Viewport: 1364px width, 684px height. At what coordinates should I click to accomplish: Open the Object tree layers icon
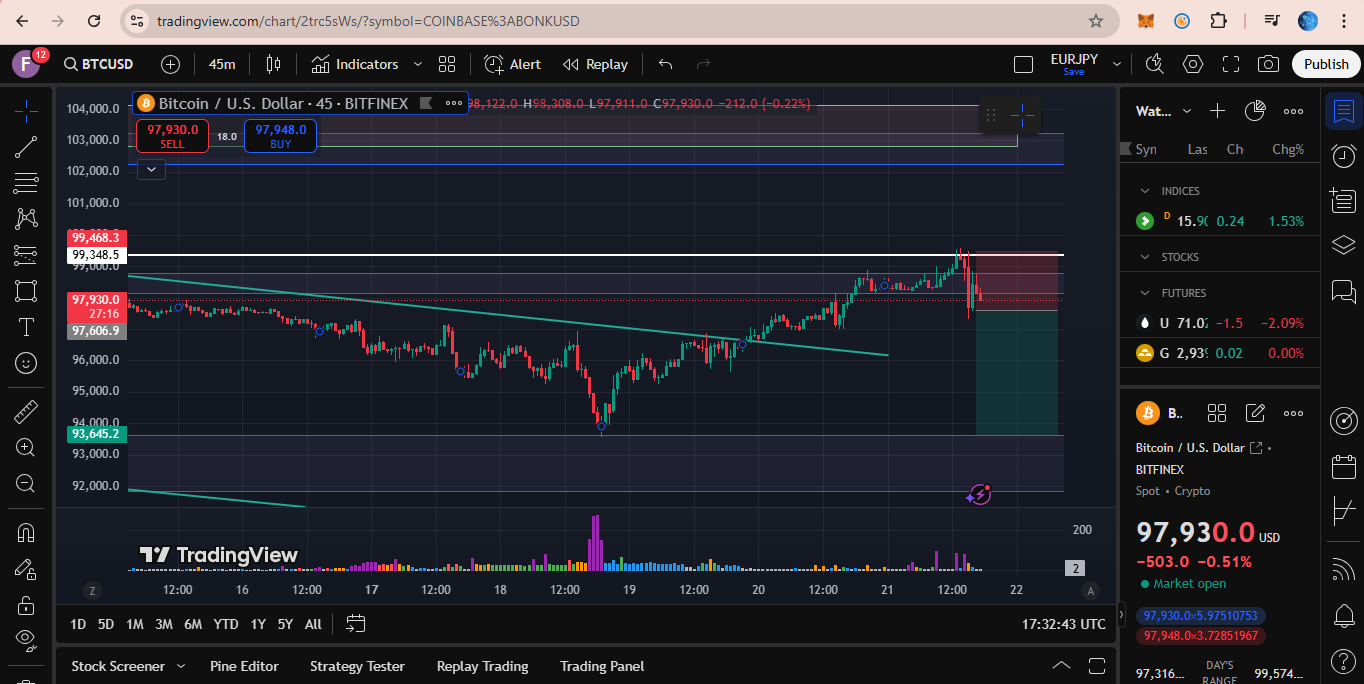pos(1343,245)
